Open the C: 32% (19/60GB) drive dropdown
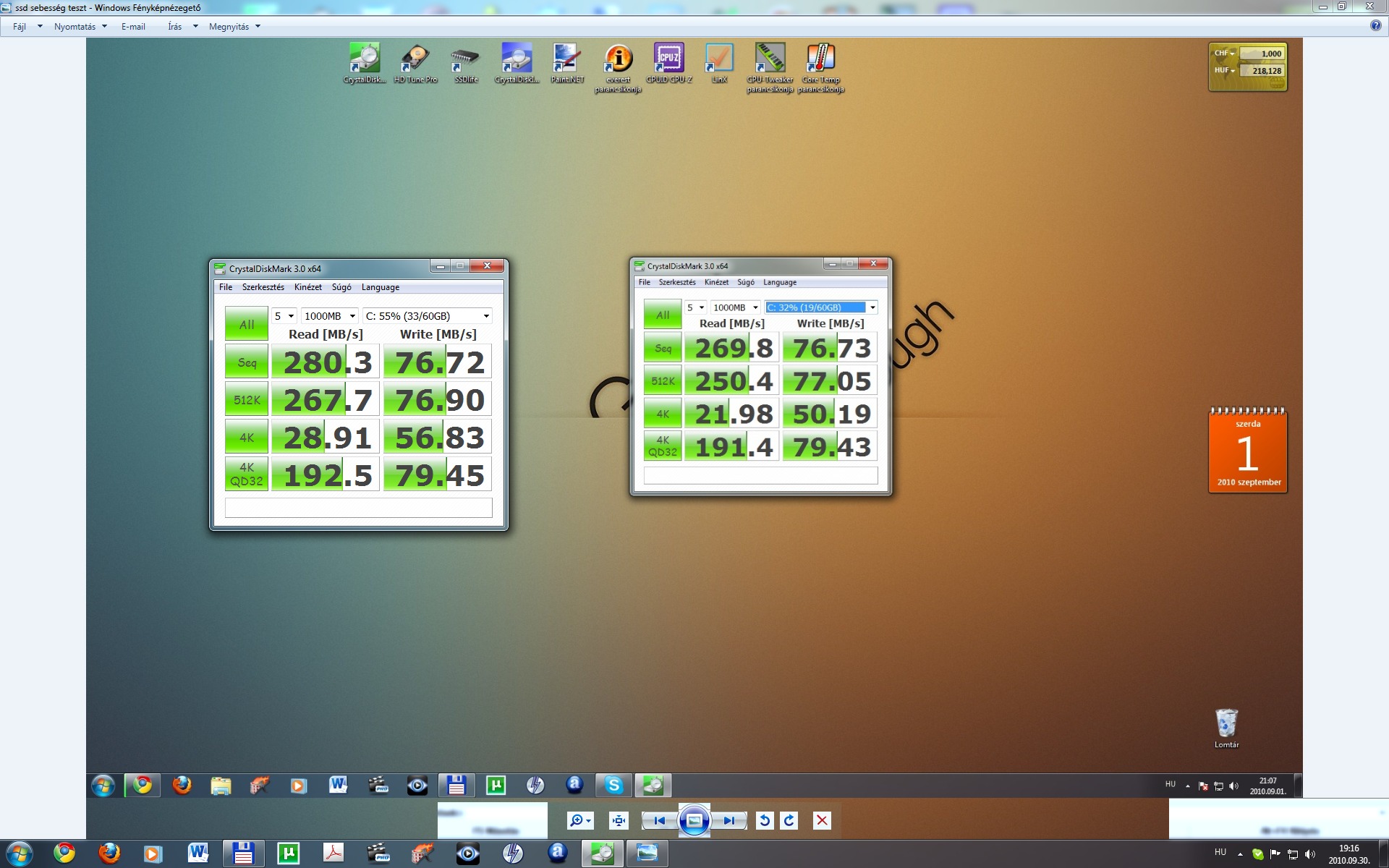Screen dimensions: 1389x868 (x=872, y=307)
